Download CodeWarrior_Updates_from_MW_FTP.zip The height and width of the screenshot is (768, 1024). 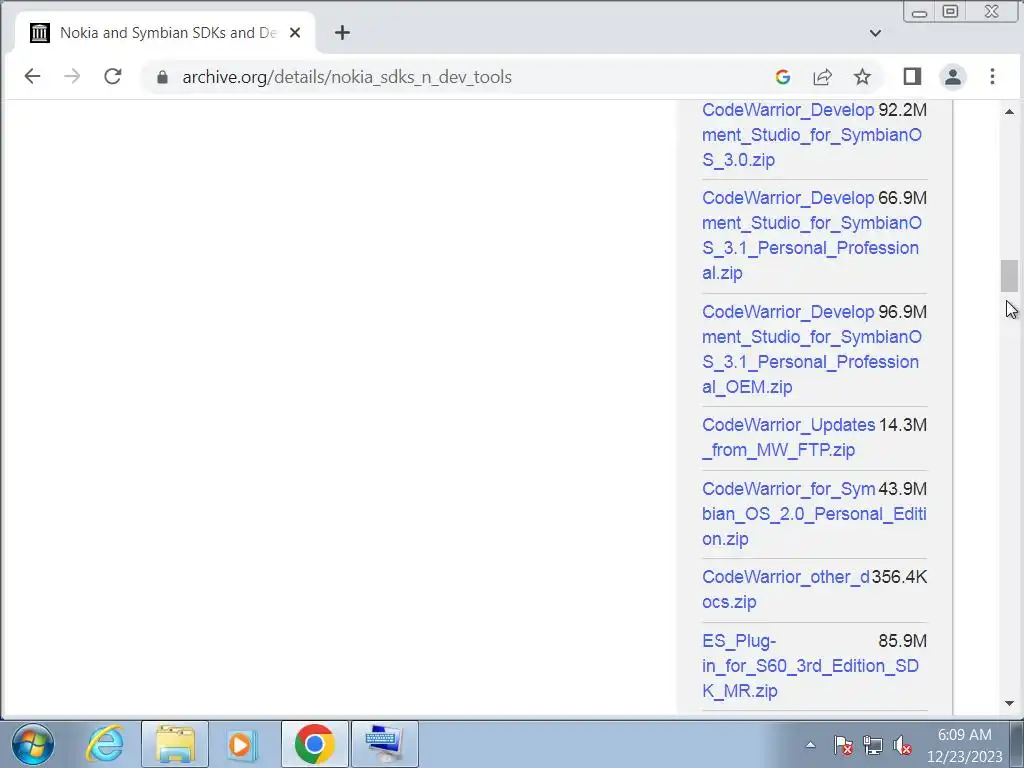pyautogui.click(x=788, y=437)
